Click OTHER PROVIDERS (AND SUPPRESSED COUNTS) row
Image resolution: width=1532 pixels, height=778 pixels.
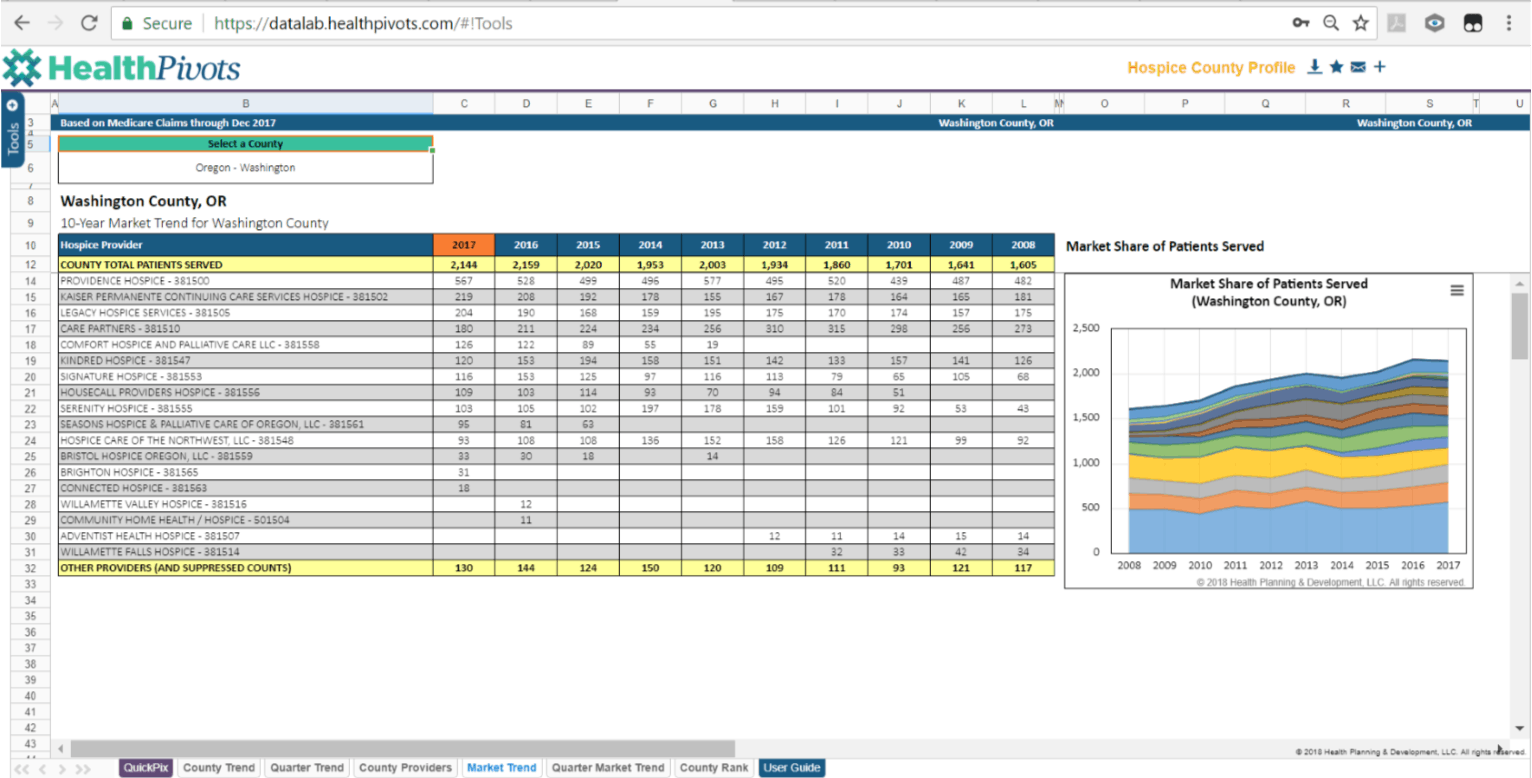pyautogui.click(x=246, y=568)
